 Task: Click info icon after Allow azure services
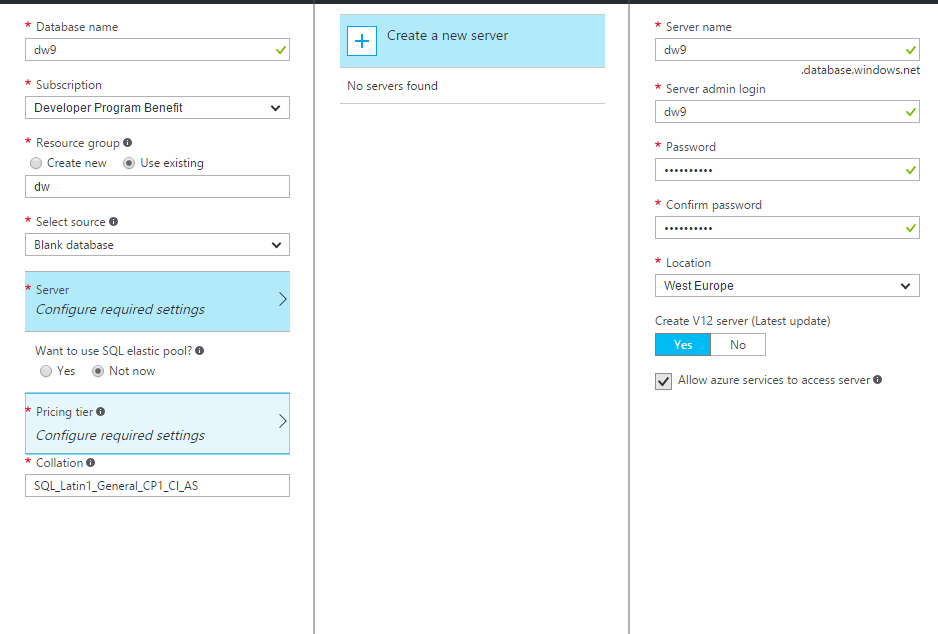coord(877,380)
